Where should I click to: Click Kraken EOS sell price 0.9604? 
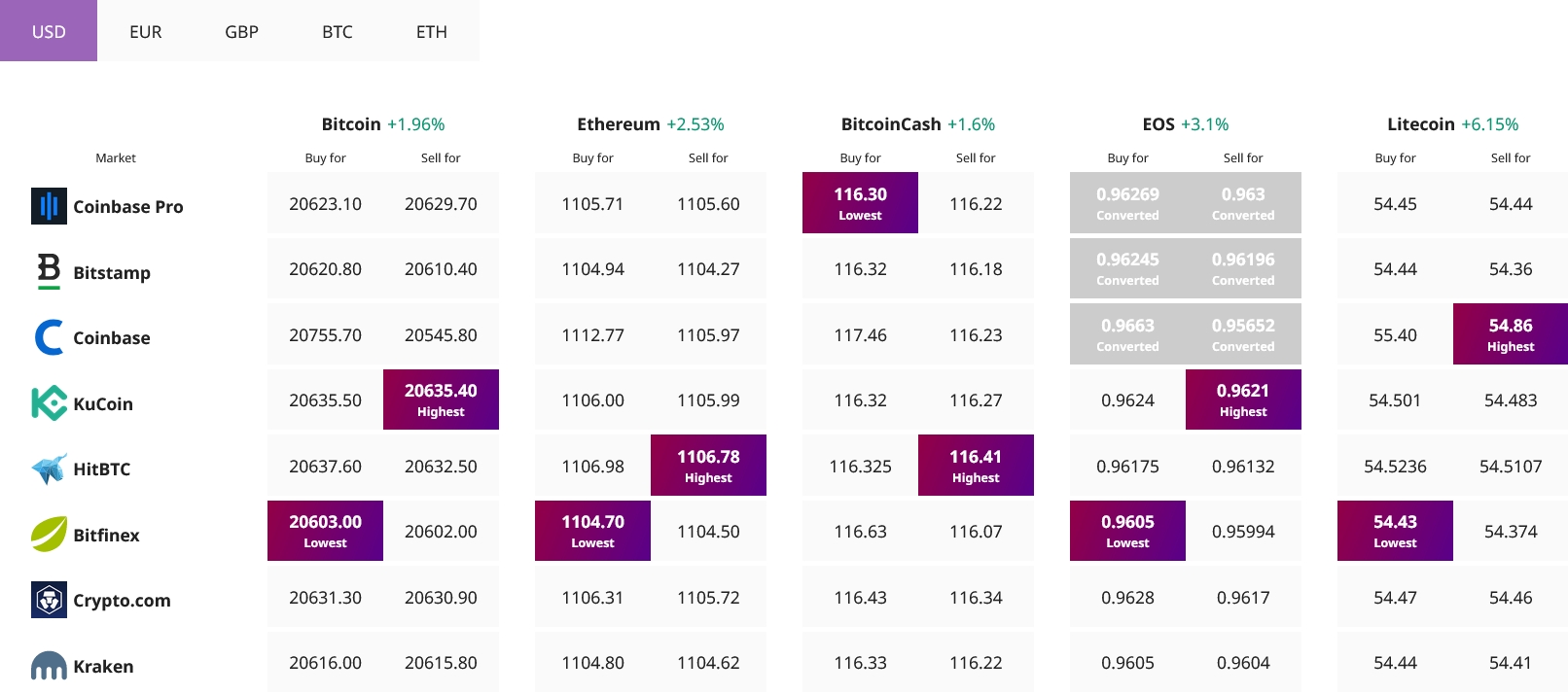1243,663
